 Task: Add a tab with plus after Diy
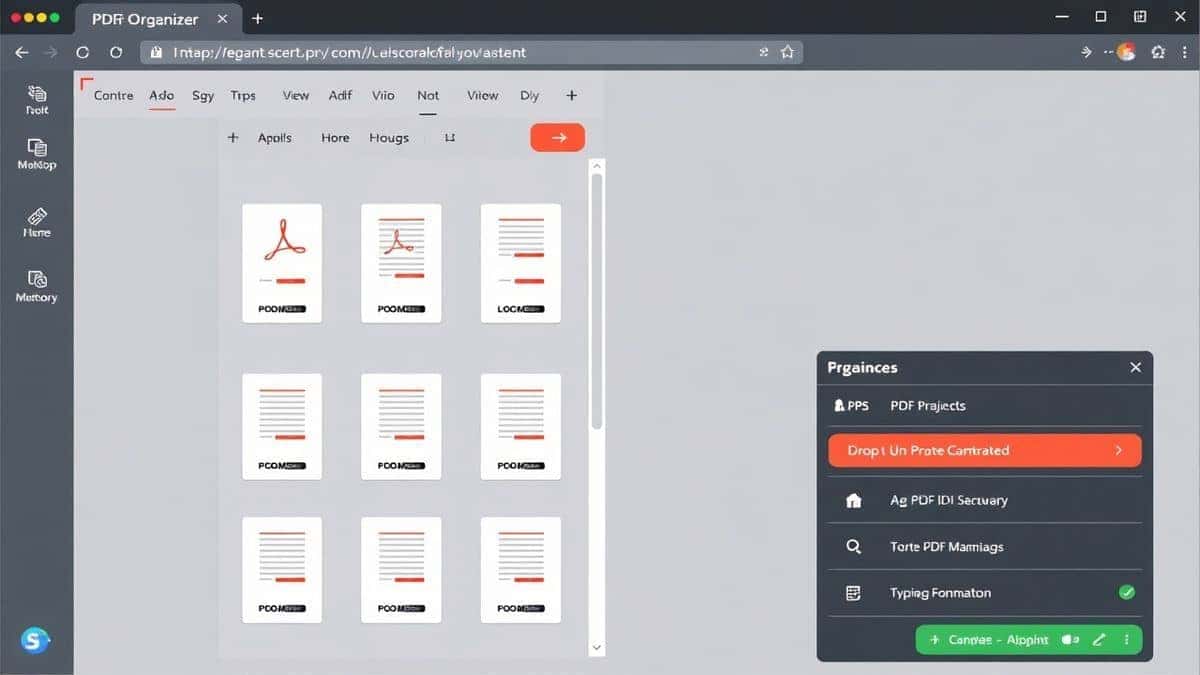572,96
